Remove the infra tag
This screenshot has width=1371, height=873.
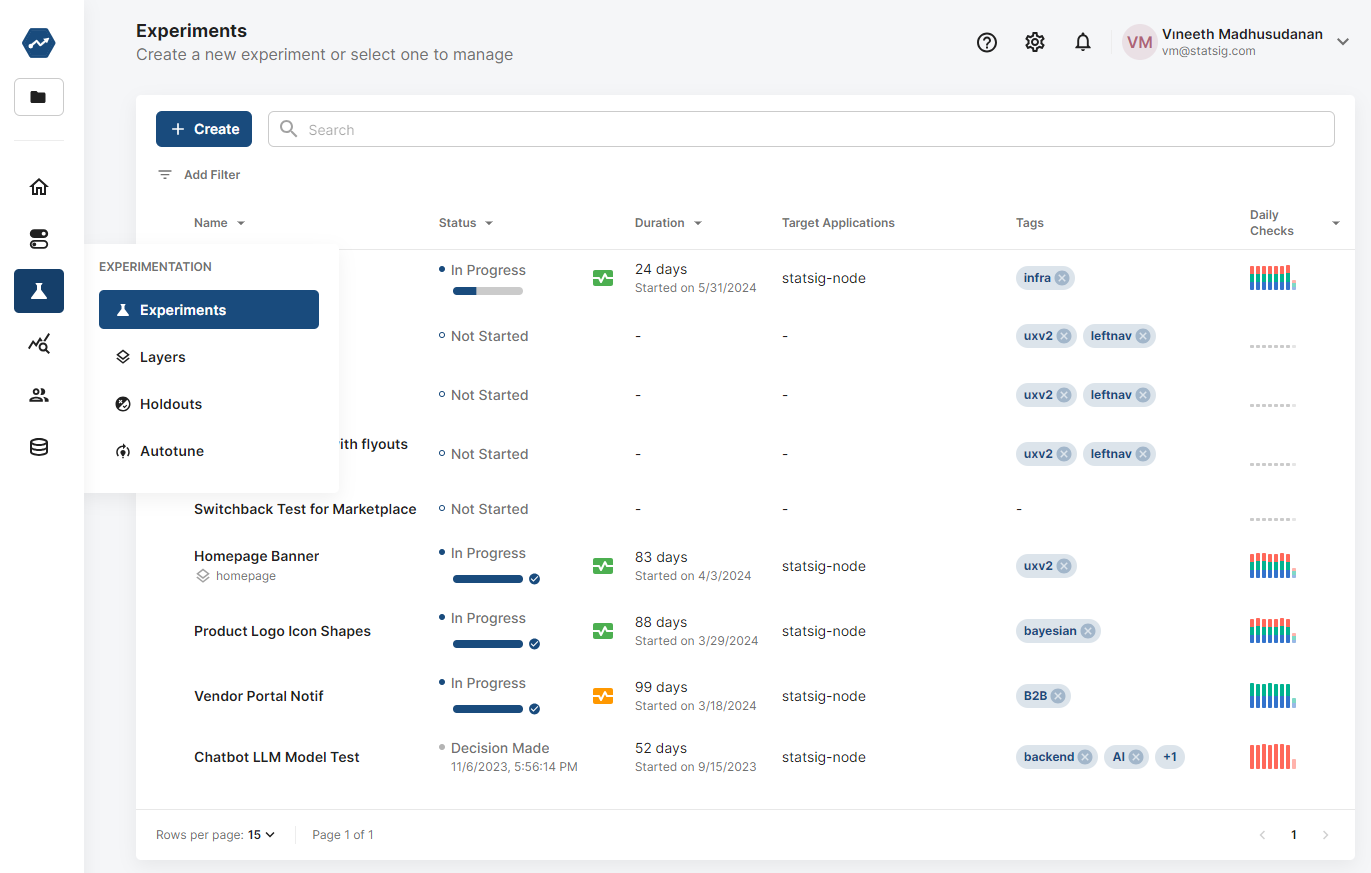[x=1062, y=278]
